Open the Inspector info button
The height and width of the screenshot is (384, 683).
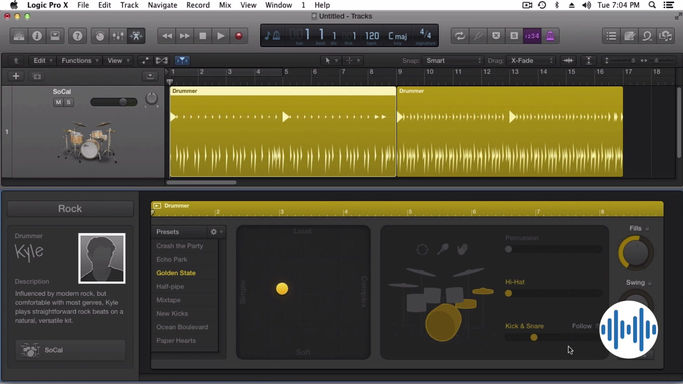(x=37, y=36)
